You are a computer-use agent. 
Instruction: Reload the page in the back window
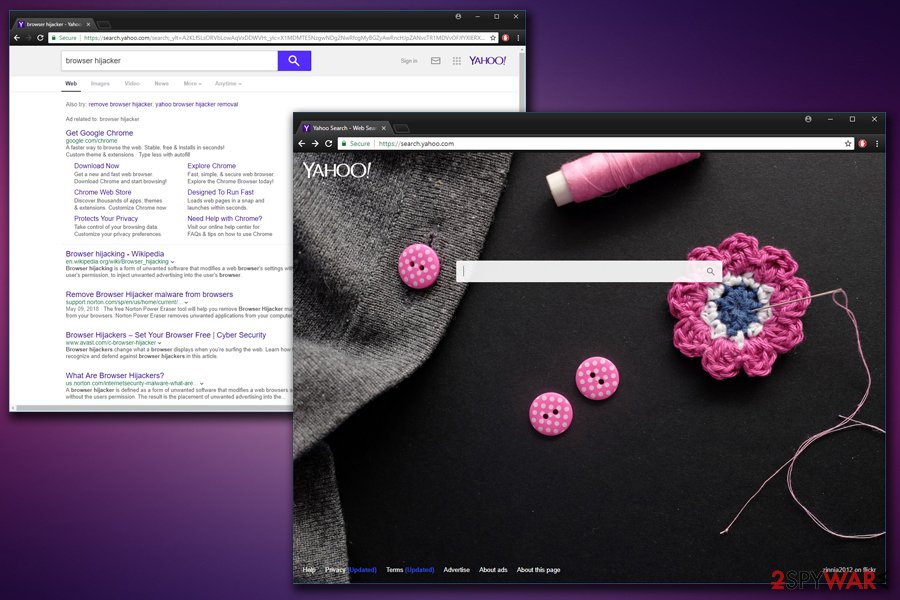(x=40, y=38)
